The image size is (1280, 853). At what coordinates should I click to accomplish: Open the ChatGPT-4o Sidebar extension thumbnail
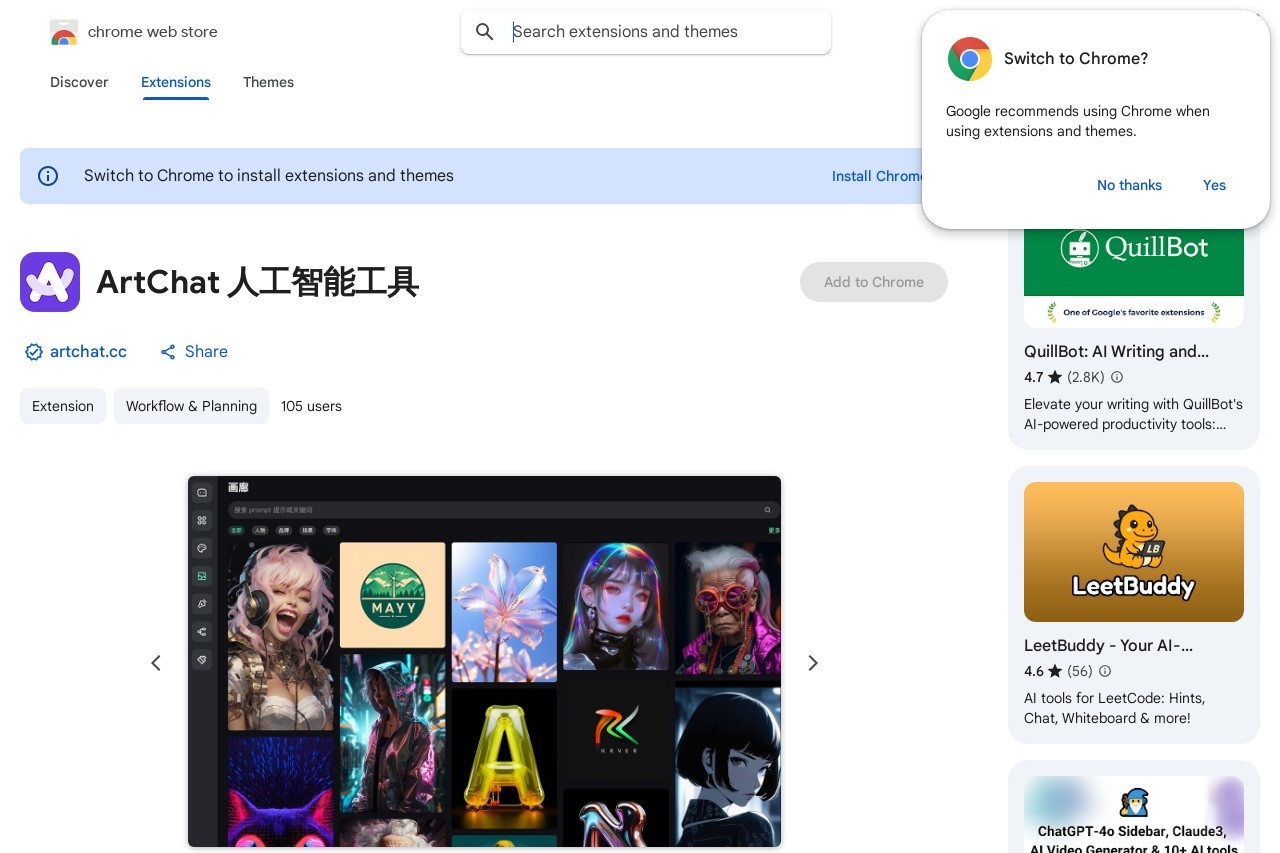tap(1134, 814)
